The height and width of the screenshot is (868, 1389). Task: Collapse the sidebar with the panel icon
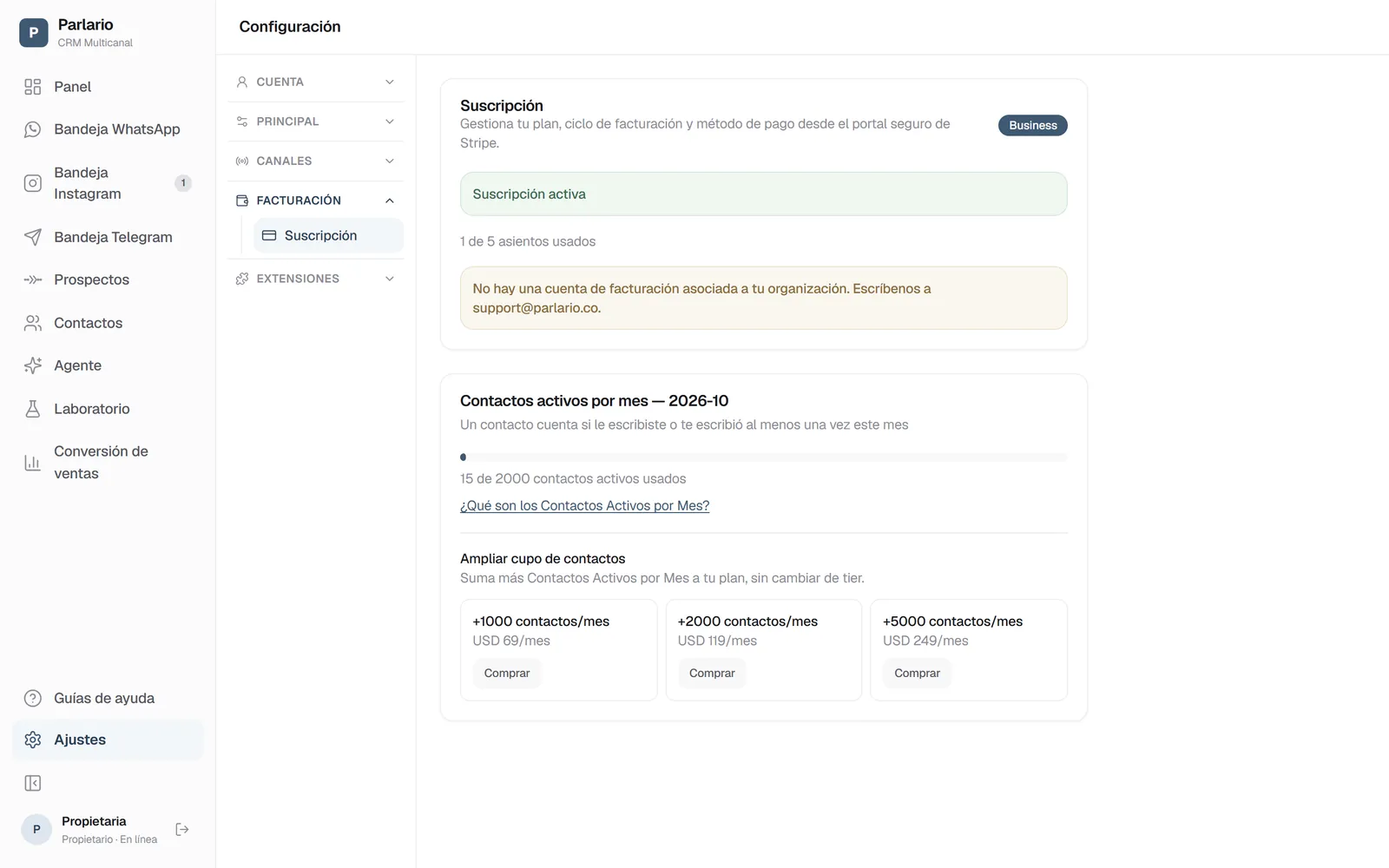[x=33, y=784]
